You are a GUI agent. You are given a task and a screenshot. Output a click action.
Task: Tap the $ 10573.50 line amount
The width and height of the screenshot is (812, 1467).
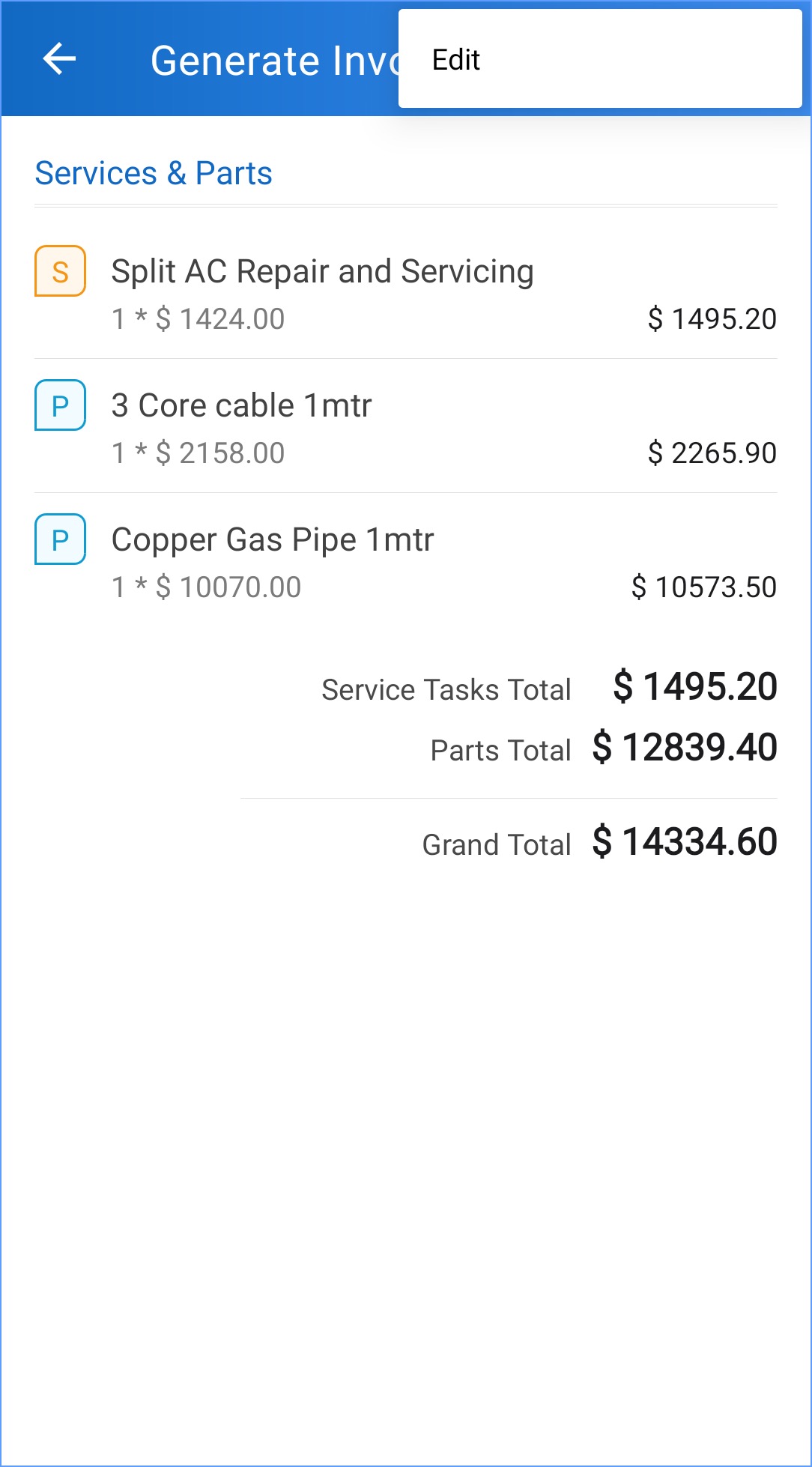(x=703, y=587)
